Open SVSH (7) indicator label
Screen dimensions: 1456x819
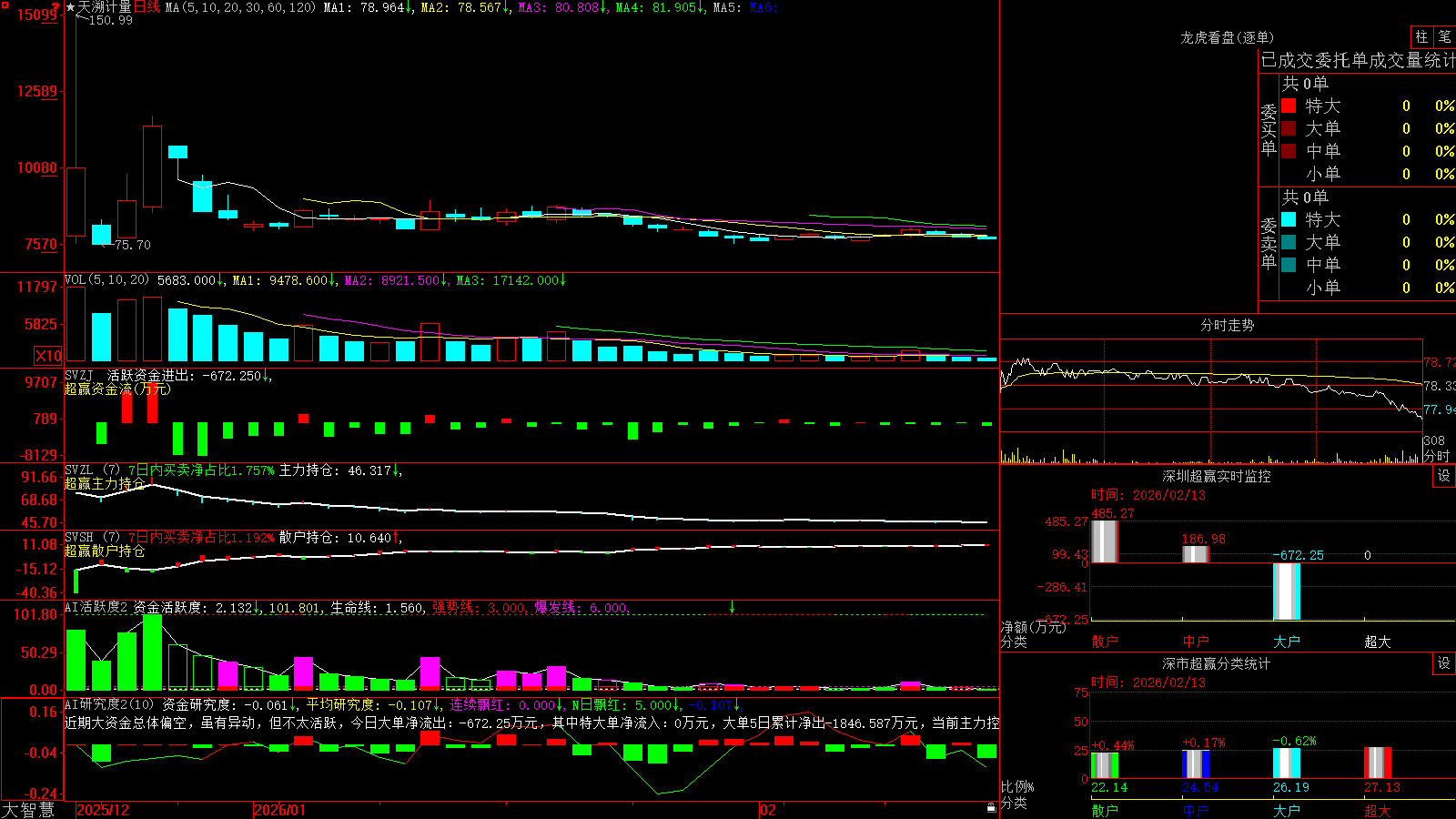click(92, 538)
